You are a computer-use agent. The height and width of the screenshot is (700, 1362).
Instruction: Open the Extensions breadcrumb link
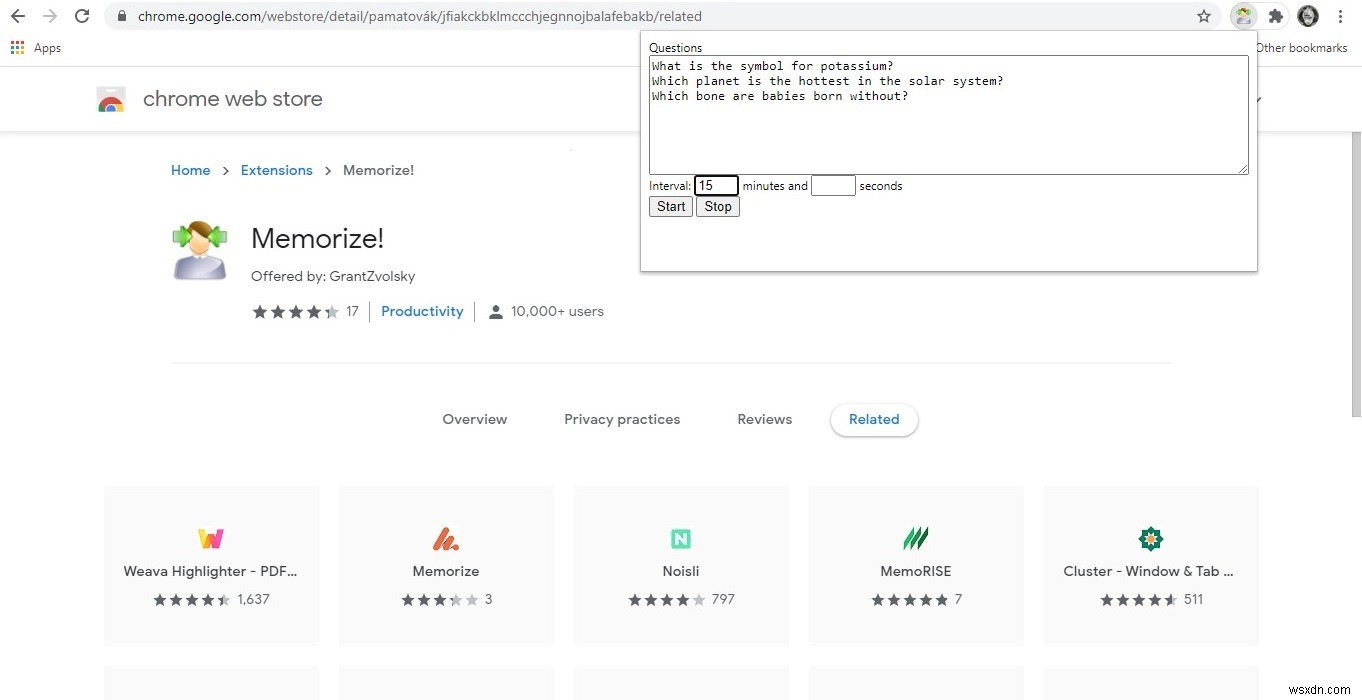click(277, 170)
